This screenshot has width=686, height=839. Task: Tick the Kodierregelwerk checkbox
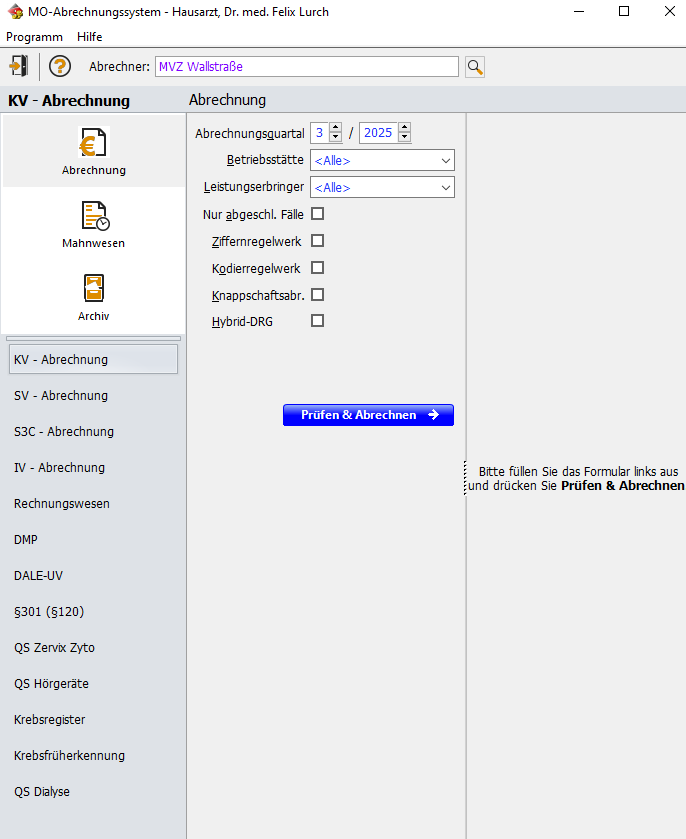coord(318,267)
